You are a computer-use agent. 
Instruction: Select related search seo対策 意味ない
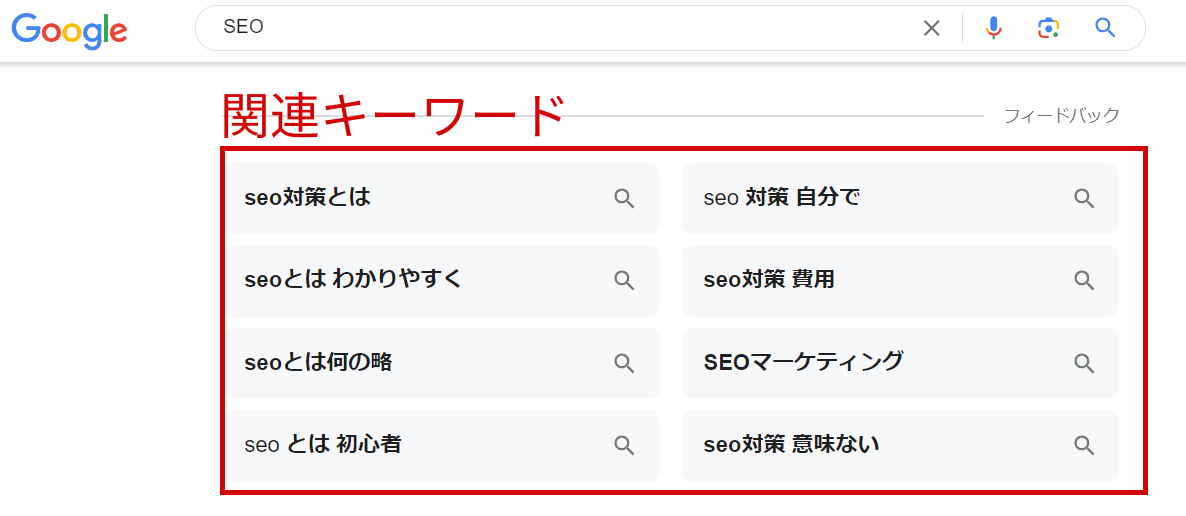click(x=900, y=445)
